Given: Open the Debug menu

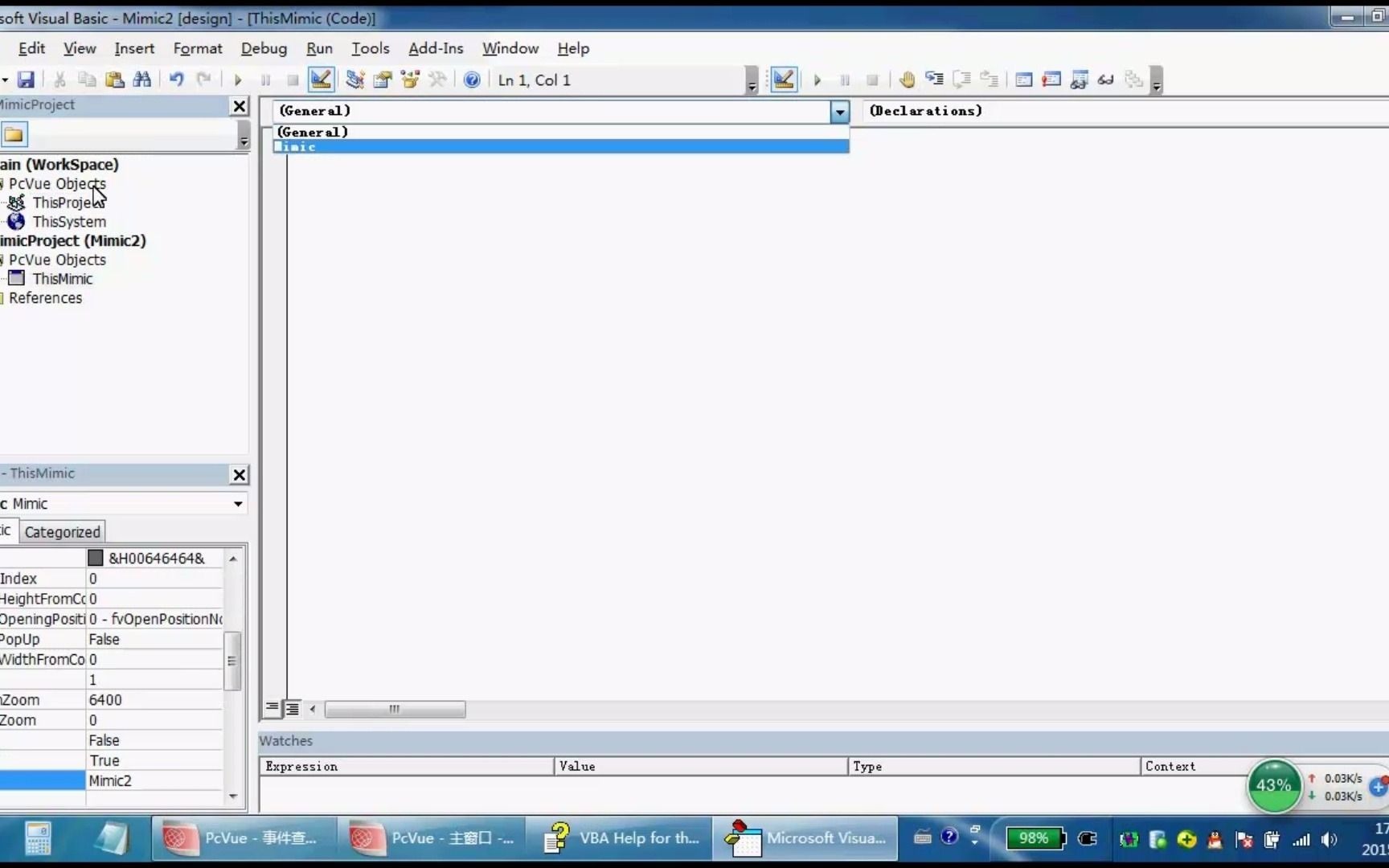Looking at the screenshot, I should click(x=264, y=48).
